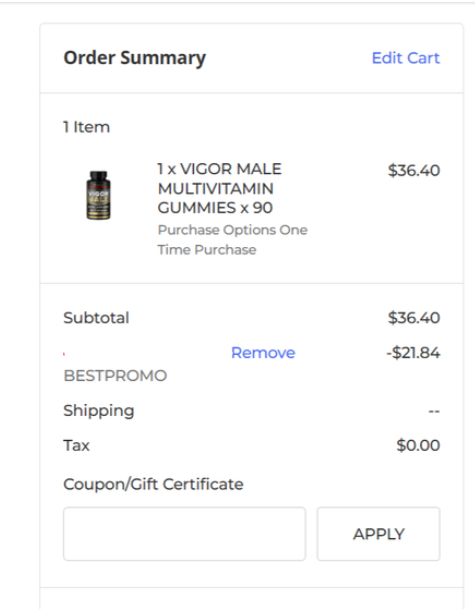Click the product line price $36.40
This screenshot has width=475, height=609.
(414, 171)
